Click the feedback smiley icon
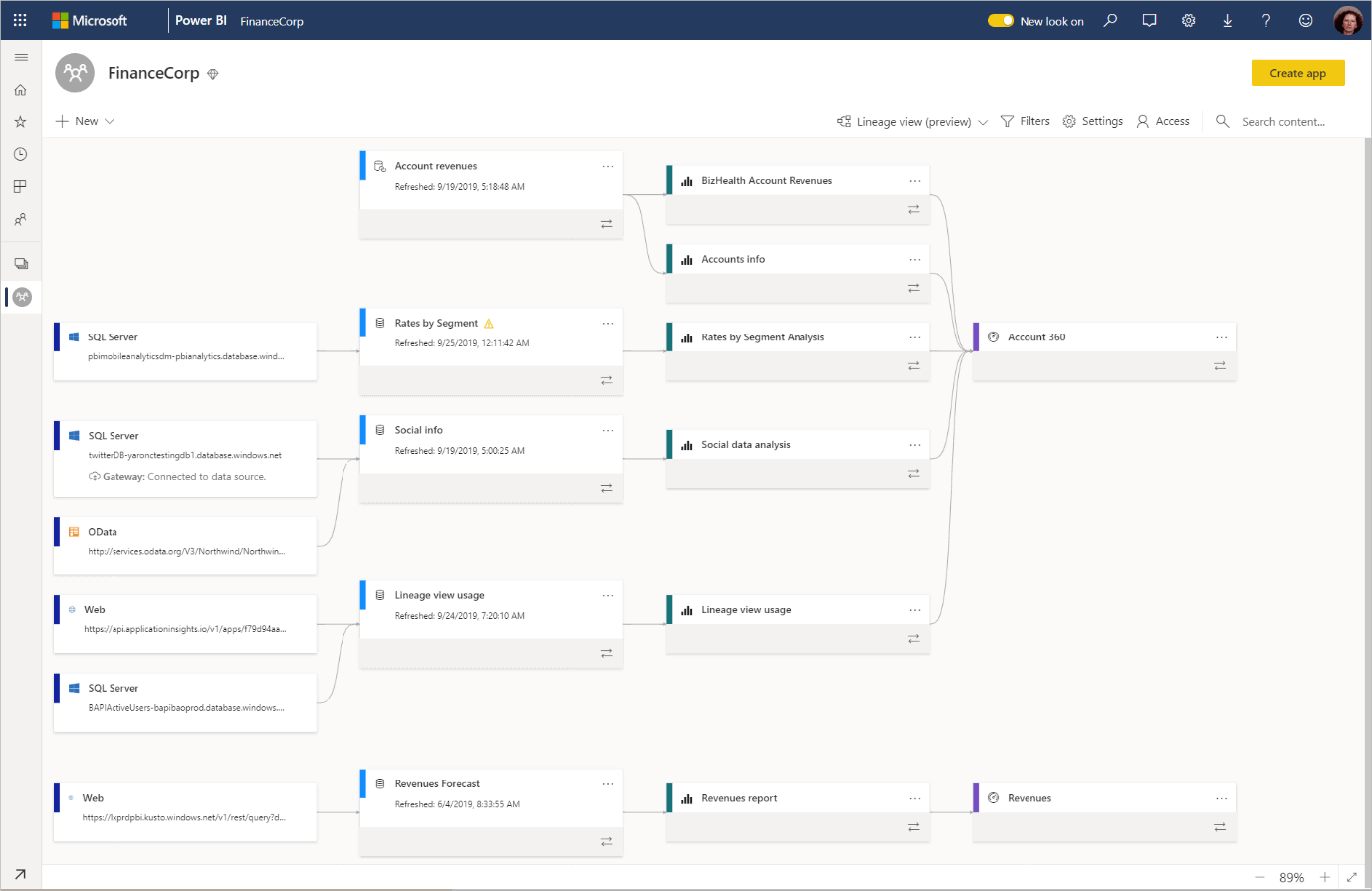The height and width of the screenshot is (891, 1372). [x=1305, y=20]
